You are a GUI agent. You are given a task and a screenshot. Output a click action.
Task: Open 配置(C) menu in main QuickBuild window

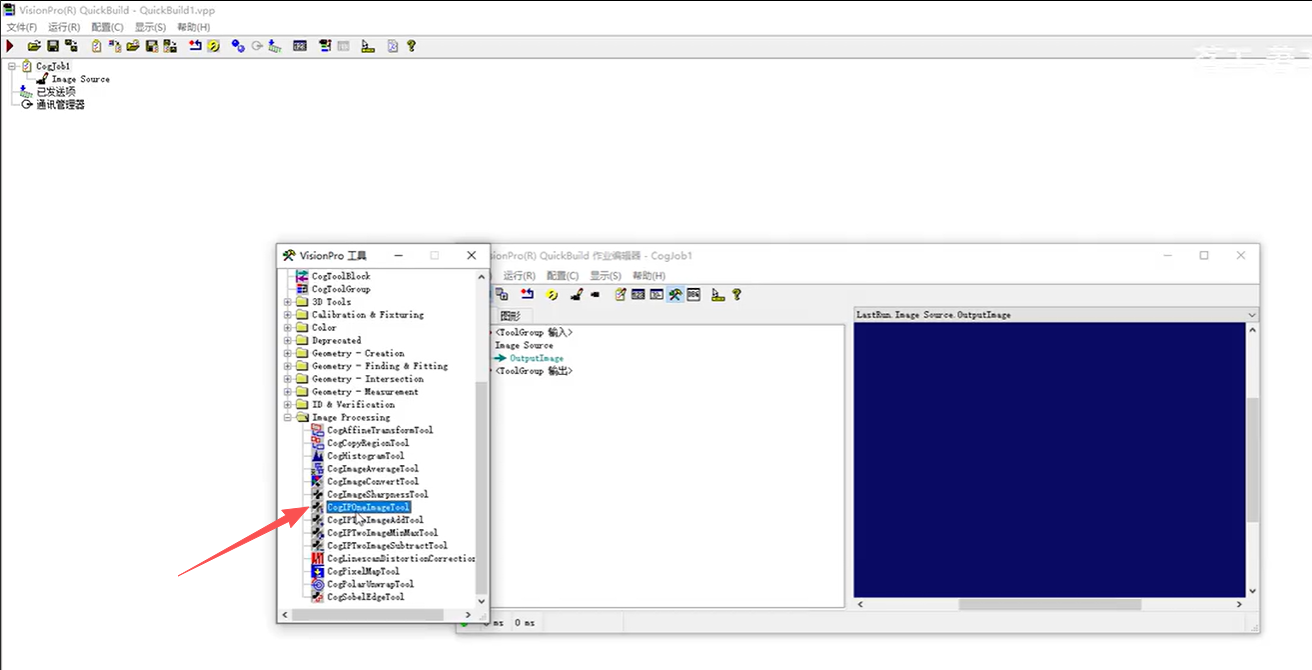pos(107,27)
